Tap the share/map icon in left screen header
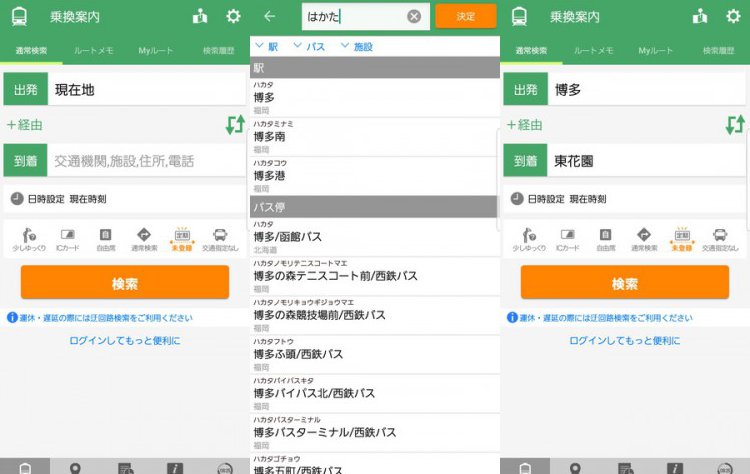 pos(200,17)
